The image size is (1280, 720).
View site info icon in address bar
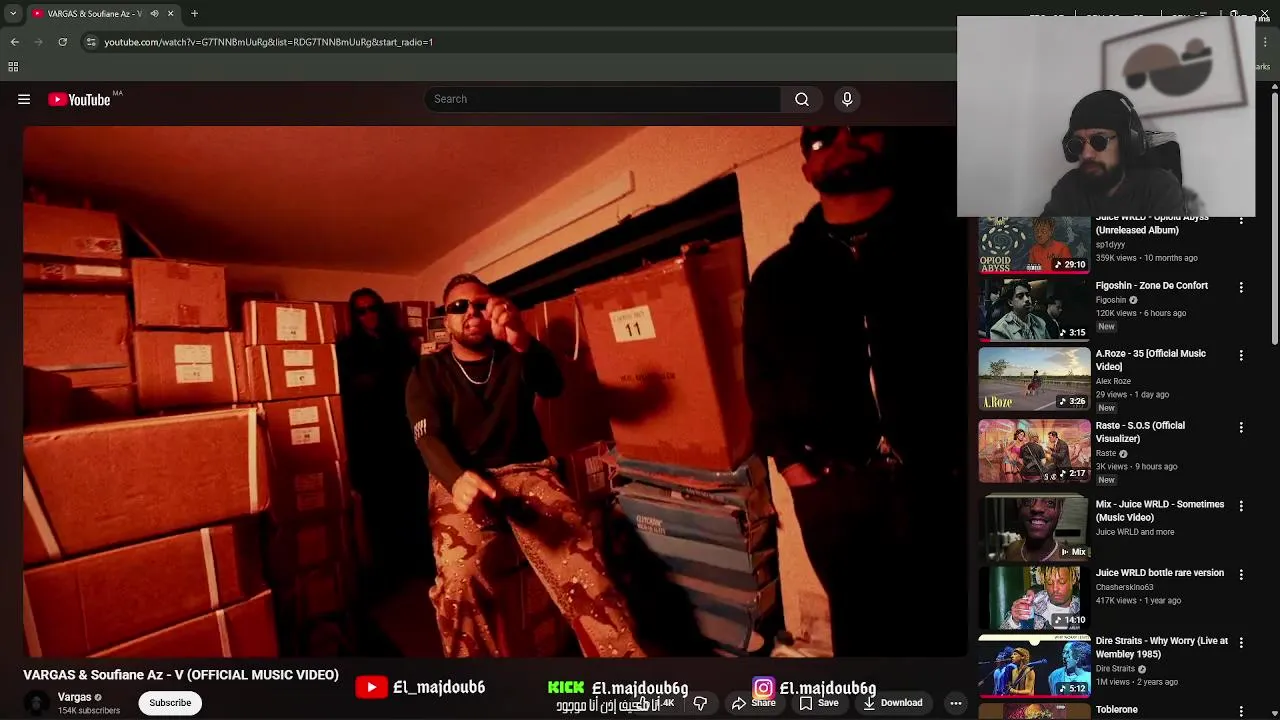[91, 42]
